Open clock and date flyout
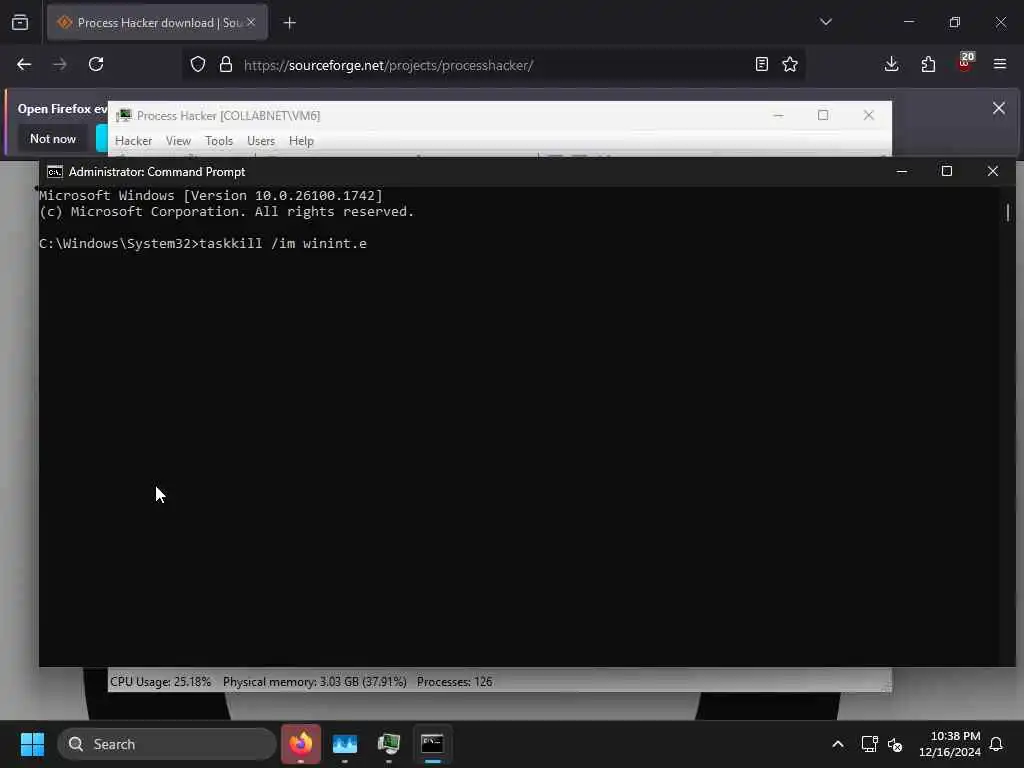 (950, 744)
